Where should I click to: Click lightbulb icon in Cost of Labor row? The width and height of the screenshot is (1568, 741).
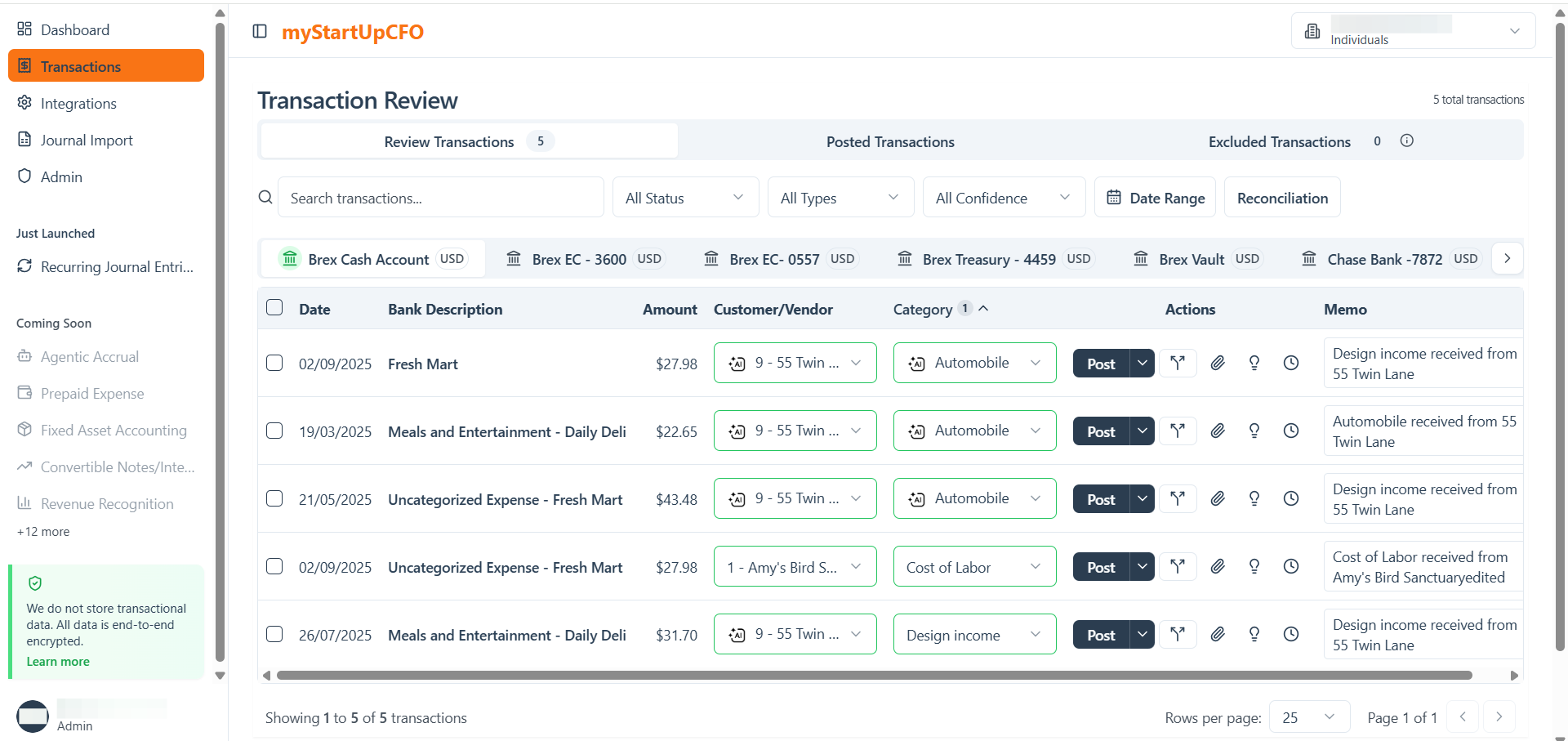point(1254,566)
